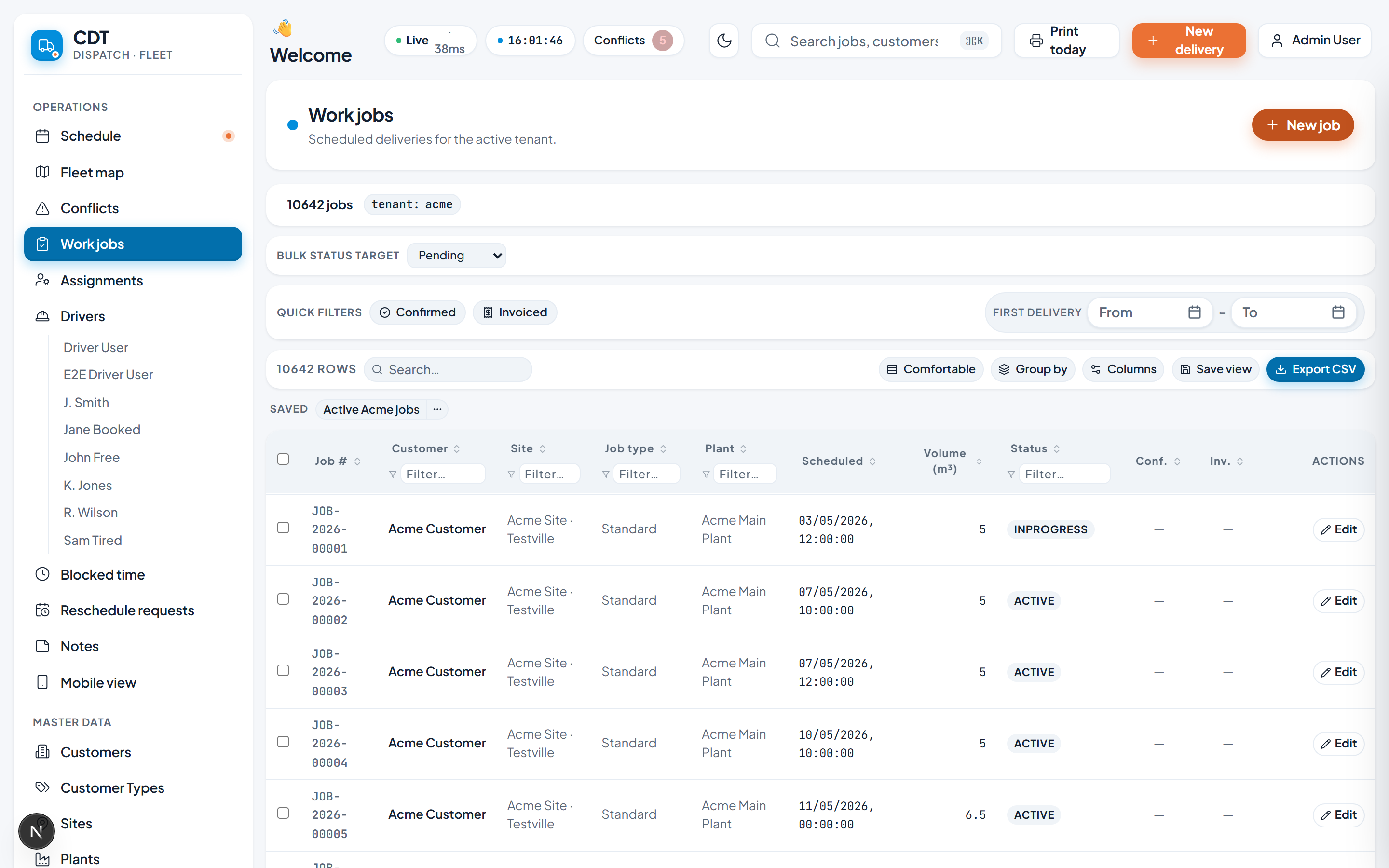Open the Bulk status target Pending dropdown
Viewport: 1389px width, 868px height.
click(x=457, y=256)
